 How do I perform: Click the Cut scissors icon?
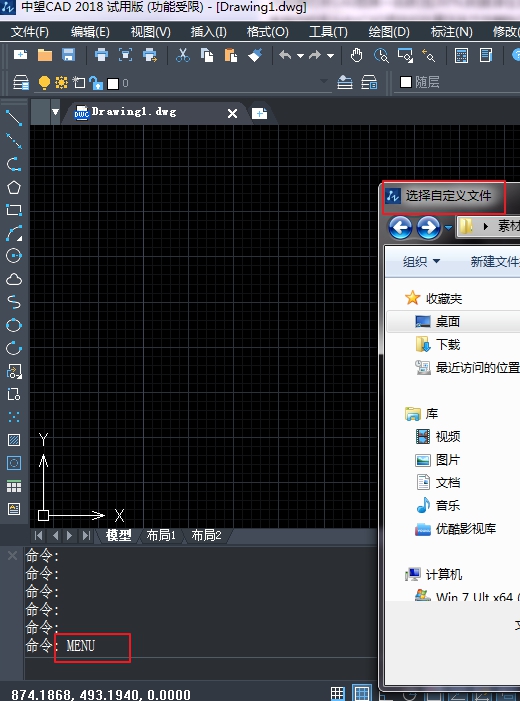pyautogui.click(x=182, y=55)
